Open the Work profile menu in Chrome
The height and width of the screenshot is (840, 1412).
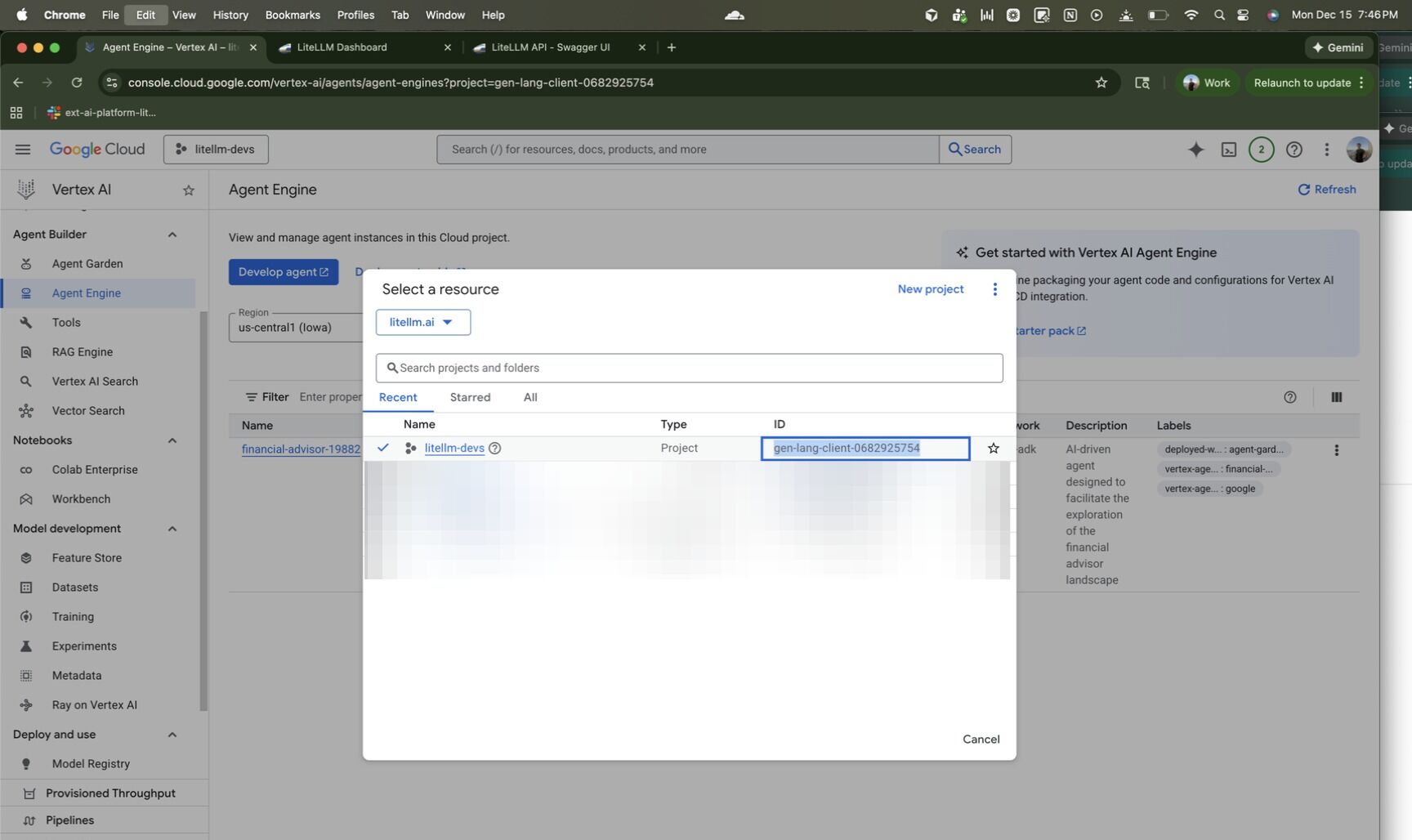point(1206,83)
